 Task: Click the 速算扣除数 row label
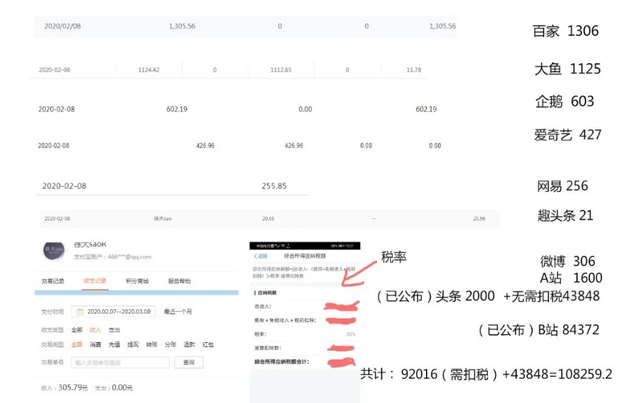268,348
